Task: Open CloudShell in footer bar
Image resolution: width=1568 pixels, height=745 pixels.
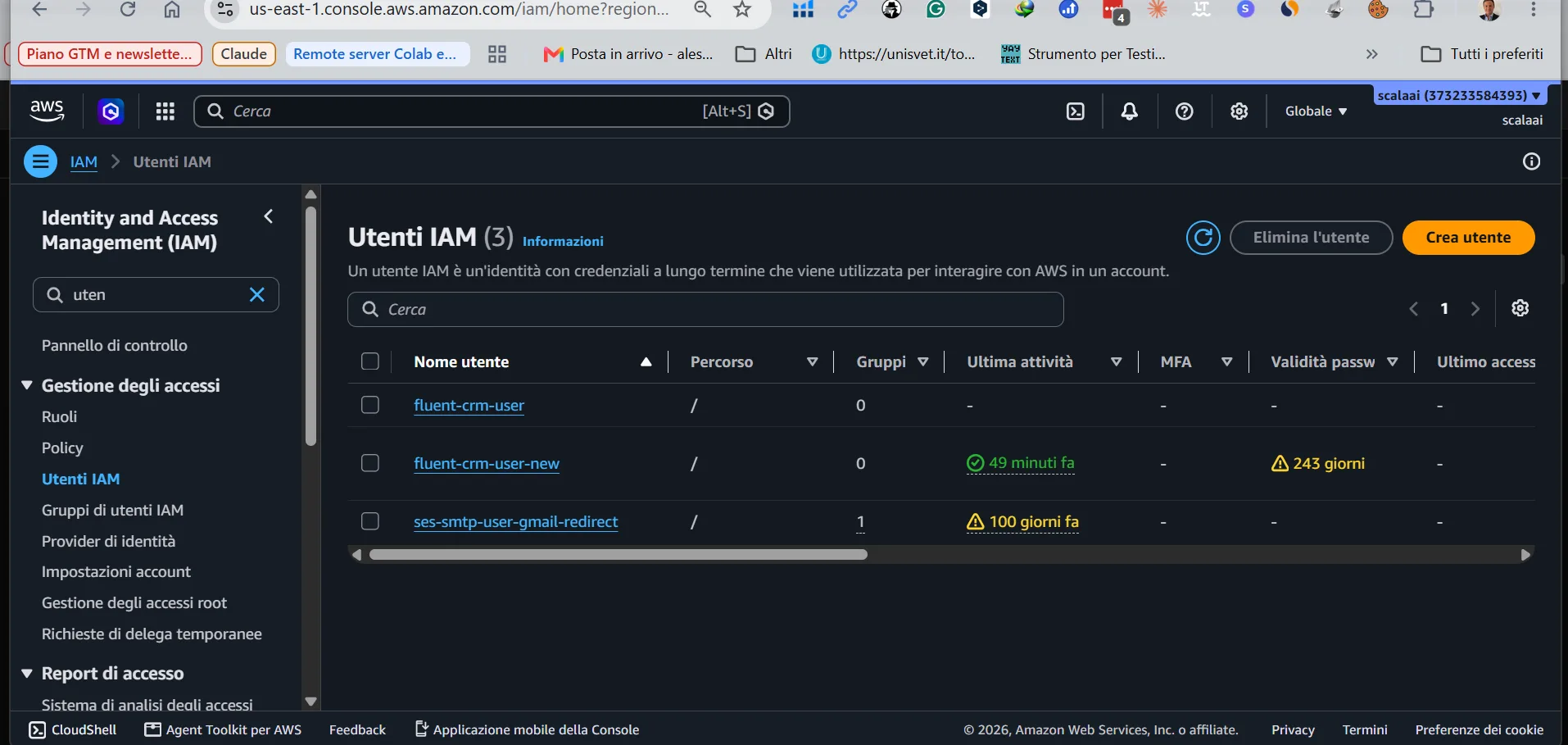Action: [73, 729]
